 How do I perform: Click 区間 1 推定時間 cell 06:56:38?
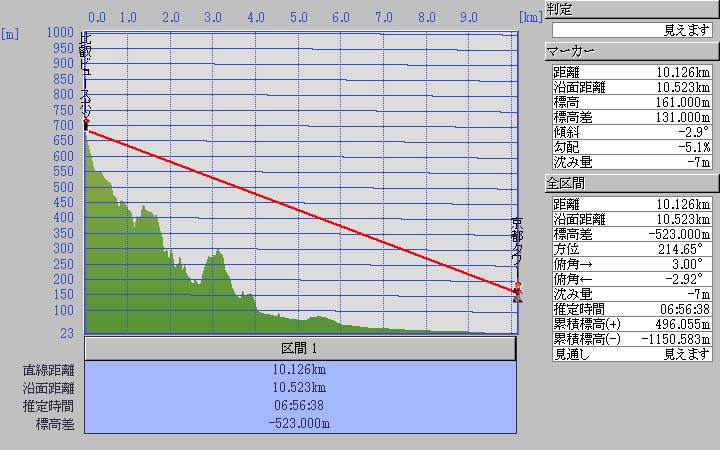(299, 405)
